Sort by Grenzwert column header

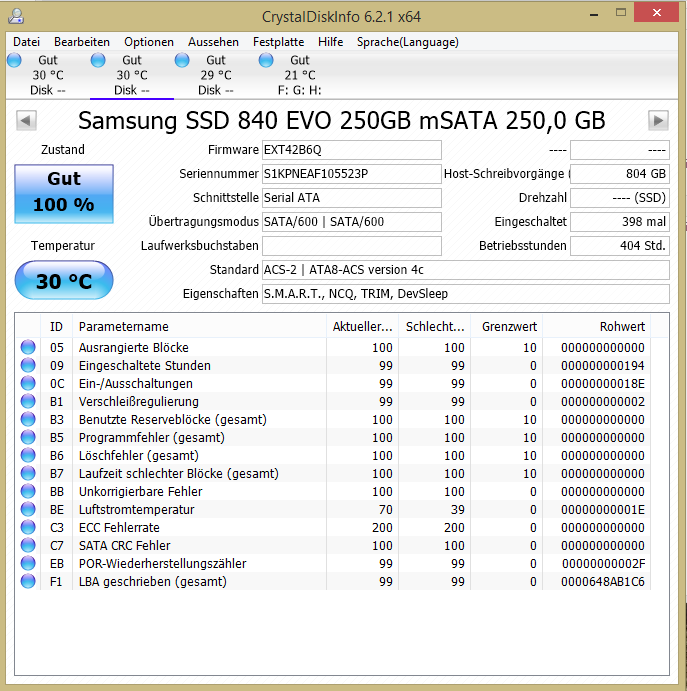click(x=507, y=327)
